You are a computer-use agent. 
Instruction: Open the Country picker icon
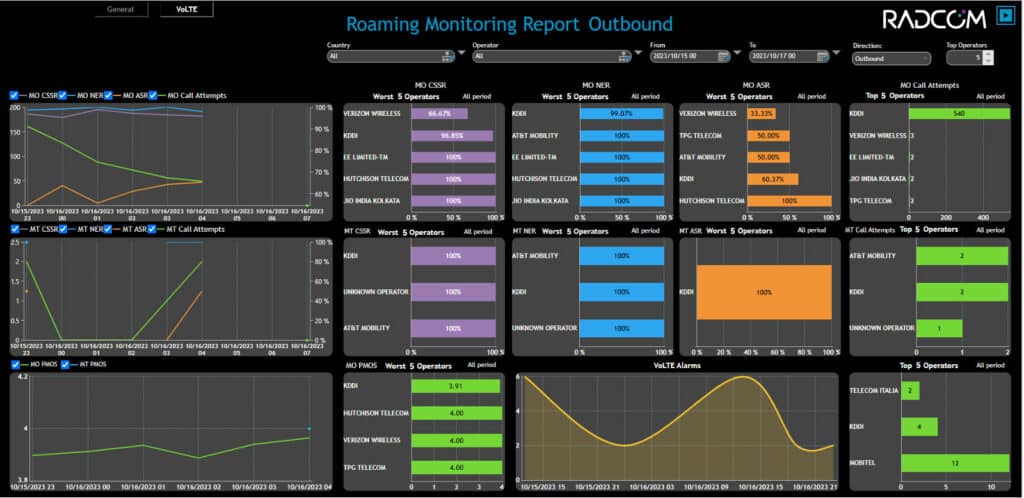click(x=447, y=57)
